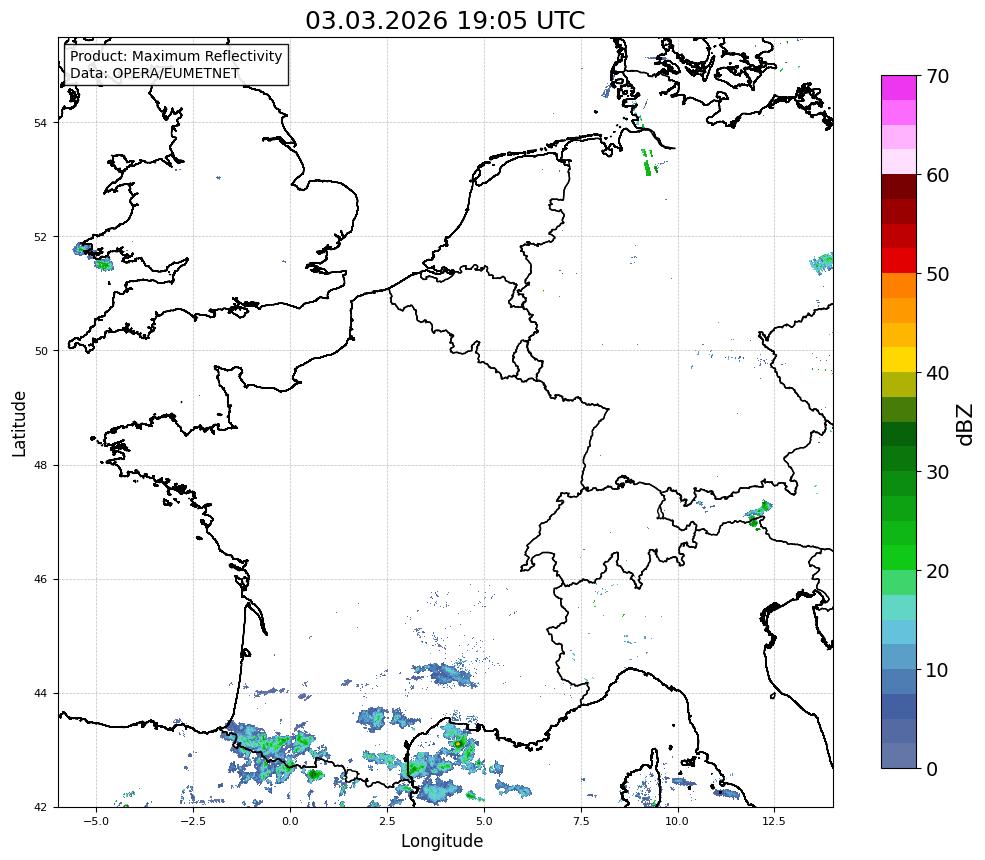
Task: Click the echo at the right edge near 51.5°N
Action: [822, 263]
